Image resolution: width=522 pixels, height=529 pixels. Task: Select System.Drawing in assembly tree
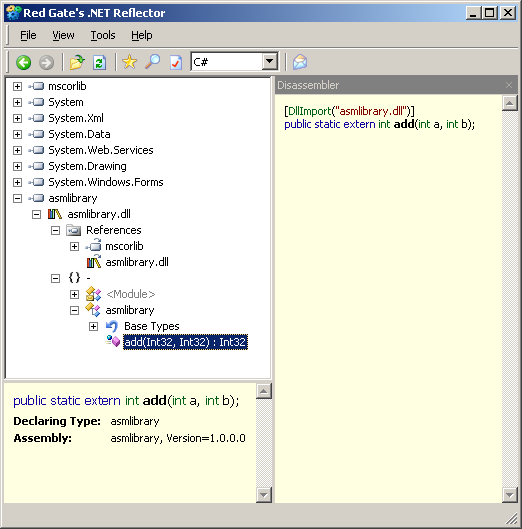coord(87,166)
